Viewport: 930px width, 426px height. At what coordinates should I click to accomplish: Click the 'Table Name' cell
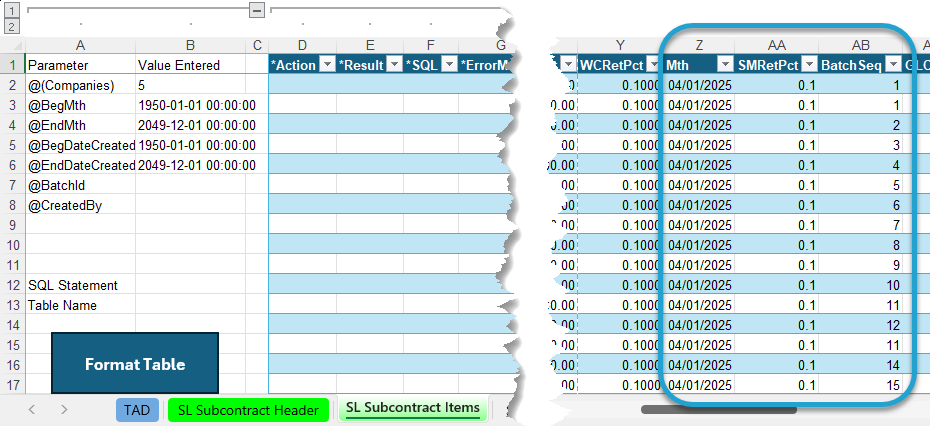(x=81, y=306)
